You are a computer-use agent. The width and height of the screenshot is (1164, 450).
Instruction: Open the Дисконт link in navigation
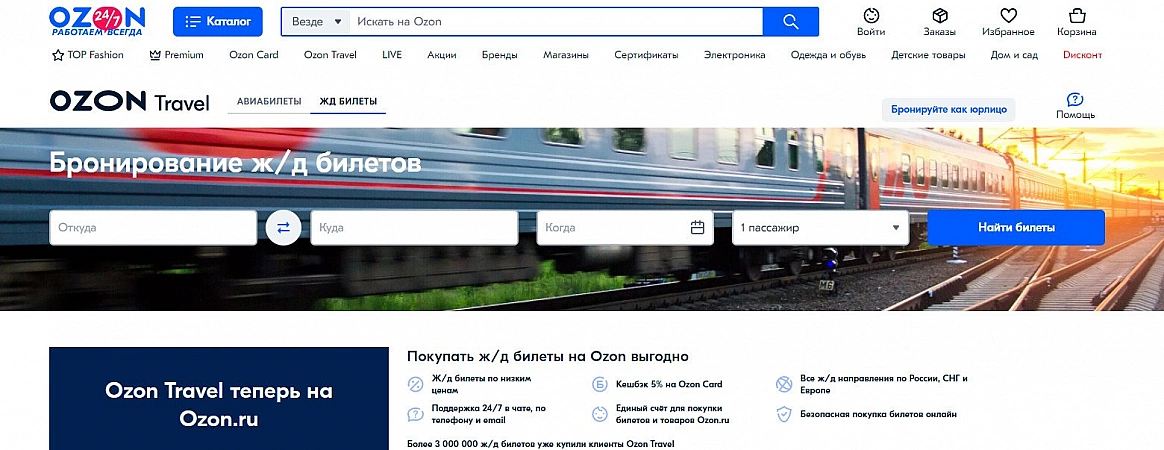coord(1082,55)
